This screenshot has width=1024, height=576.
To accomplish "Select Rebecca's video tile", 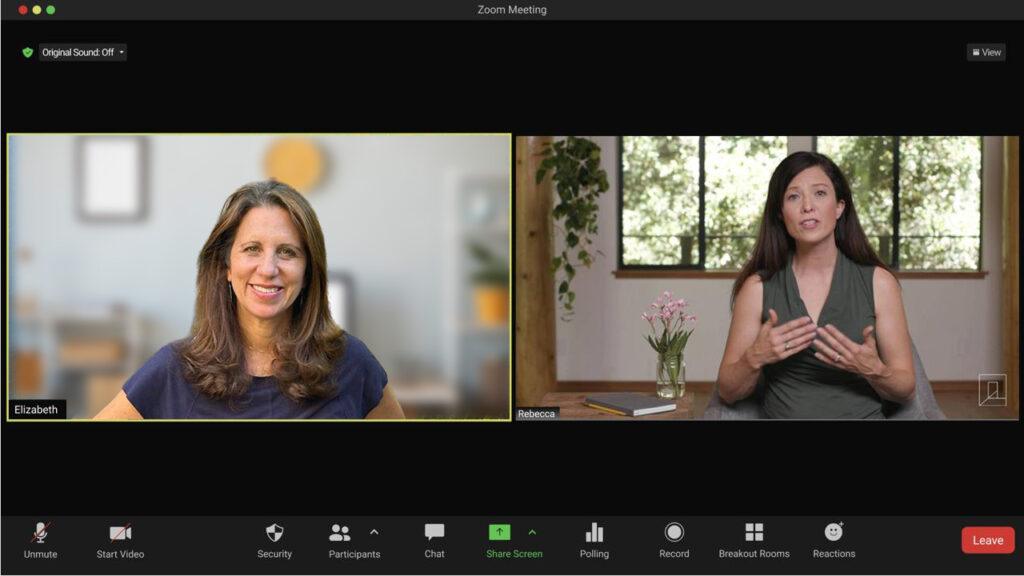I will [767, 278].
